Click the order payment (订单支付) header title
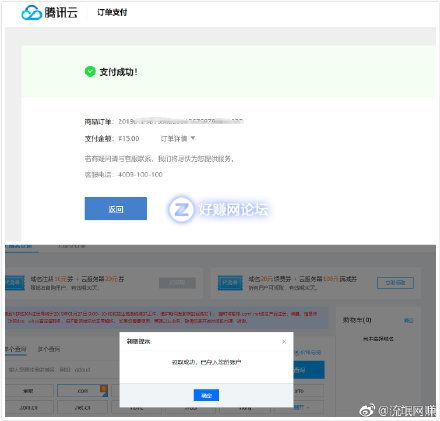440x421 pixels. point(112,12)
